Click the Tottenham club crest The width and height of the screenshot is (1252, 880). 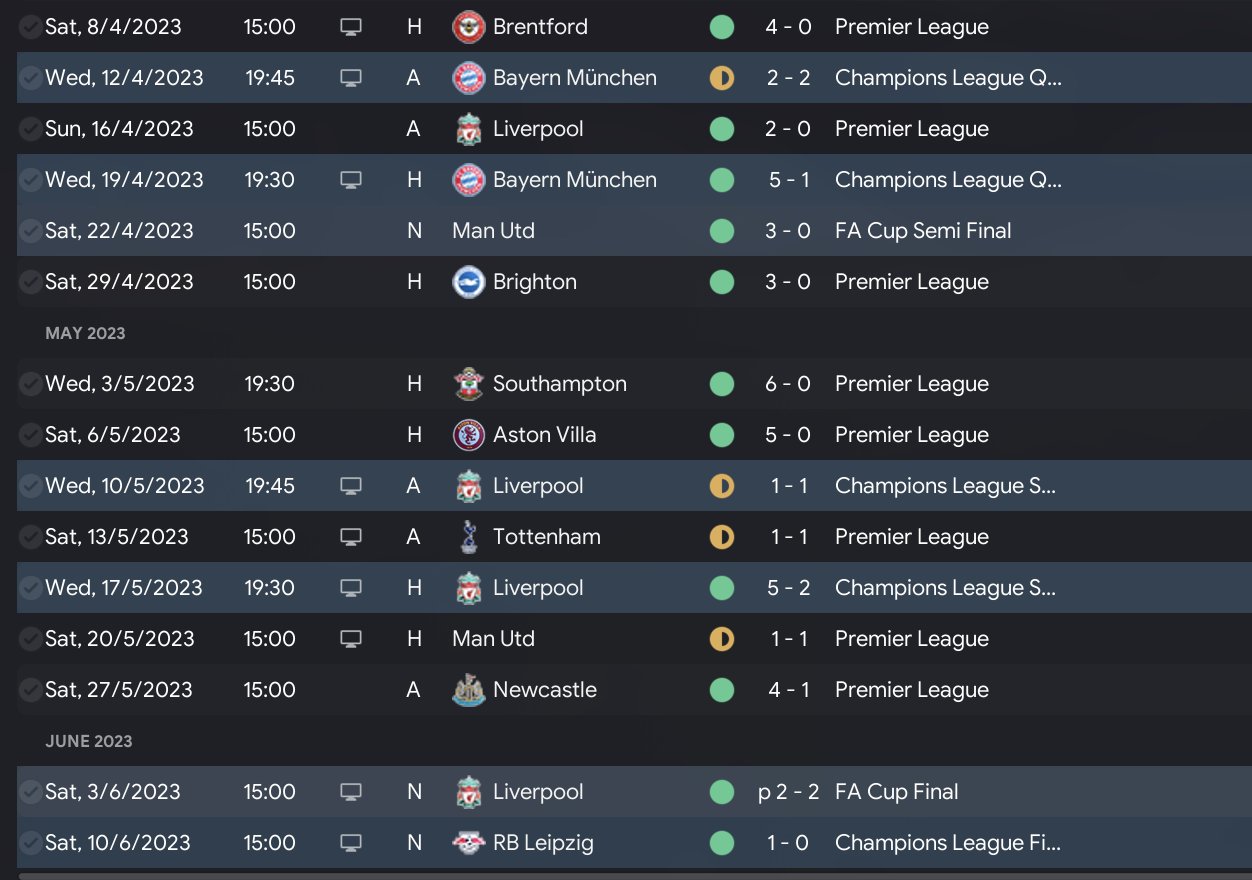tap(468, 537)
